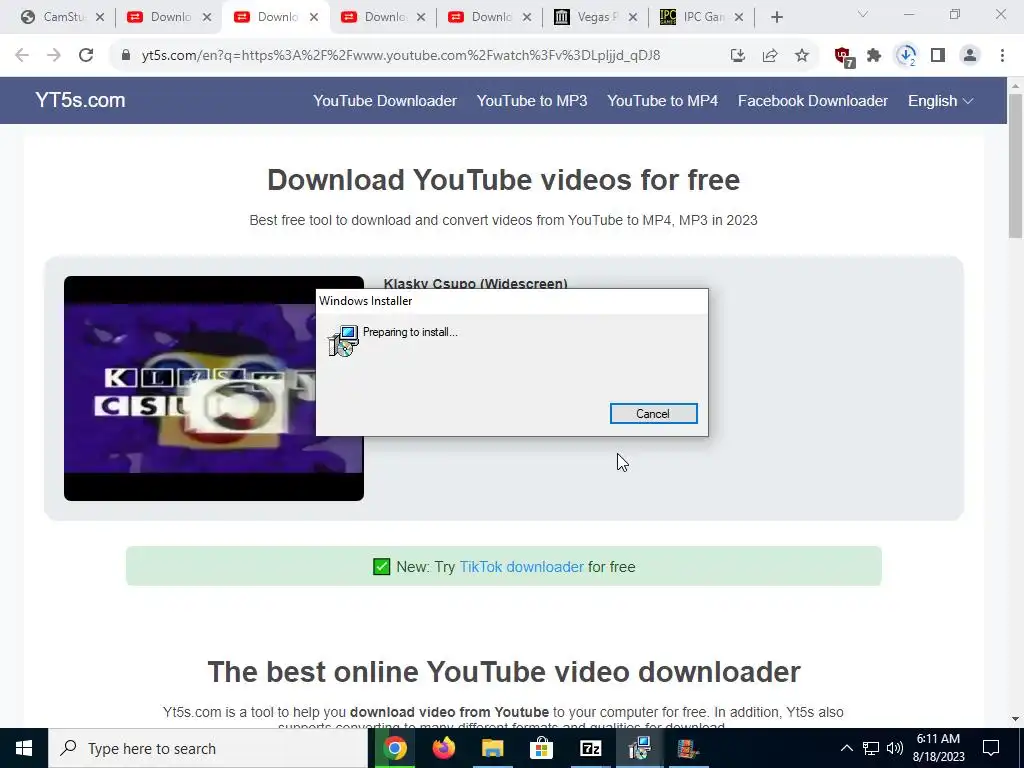Open Chrome from the taskbar
1024x768 pixels.
(394, 748)
